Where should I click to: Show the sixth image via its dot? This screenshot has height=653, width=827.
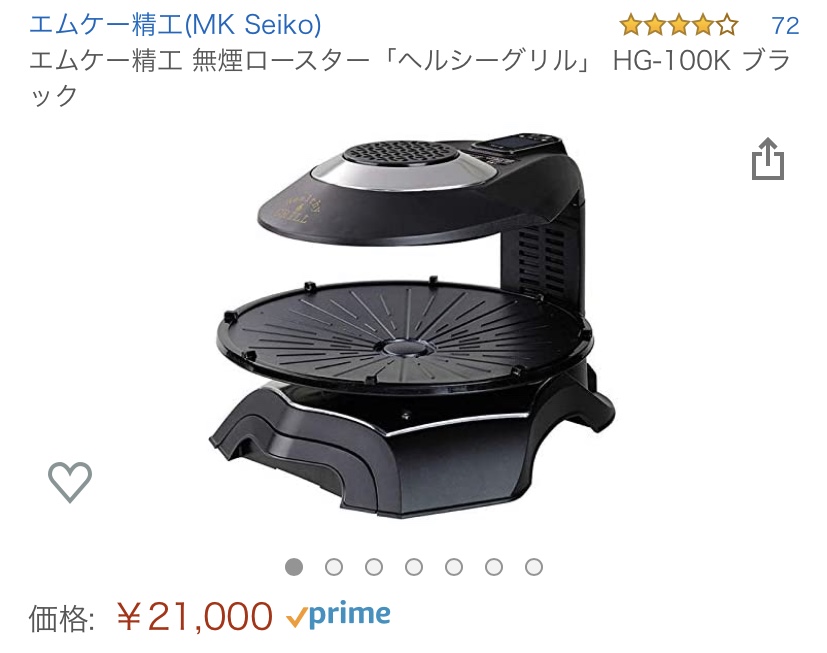coord(494,567)
